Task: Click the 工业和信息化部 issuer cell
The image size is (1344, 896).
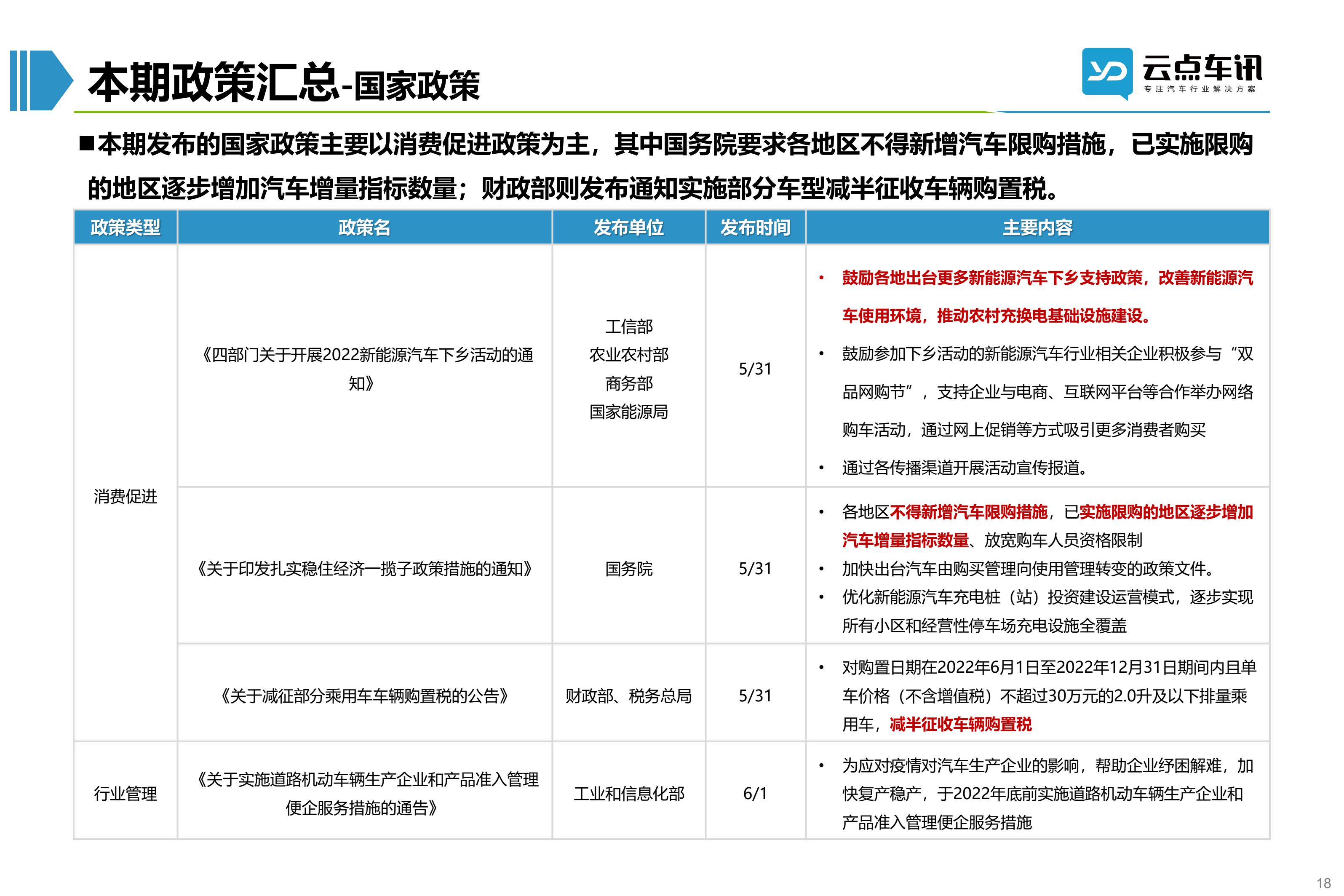Action: point(628,793)
